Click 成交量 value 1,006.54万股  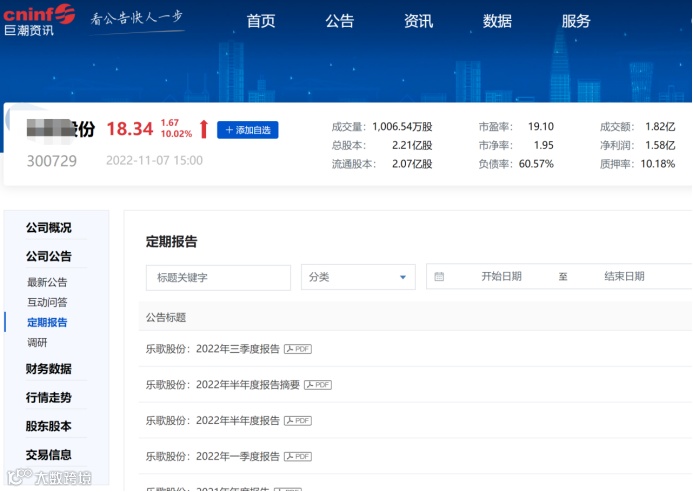[x=402, y=127]
